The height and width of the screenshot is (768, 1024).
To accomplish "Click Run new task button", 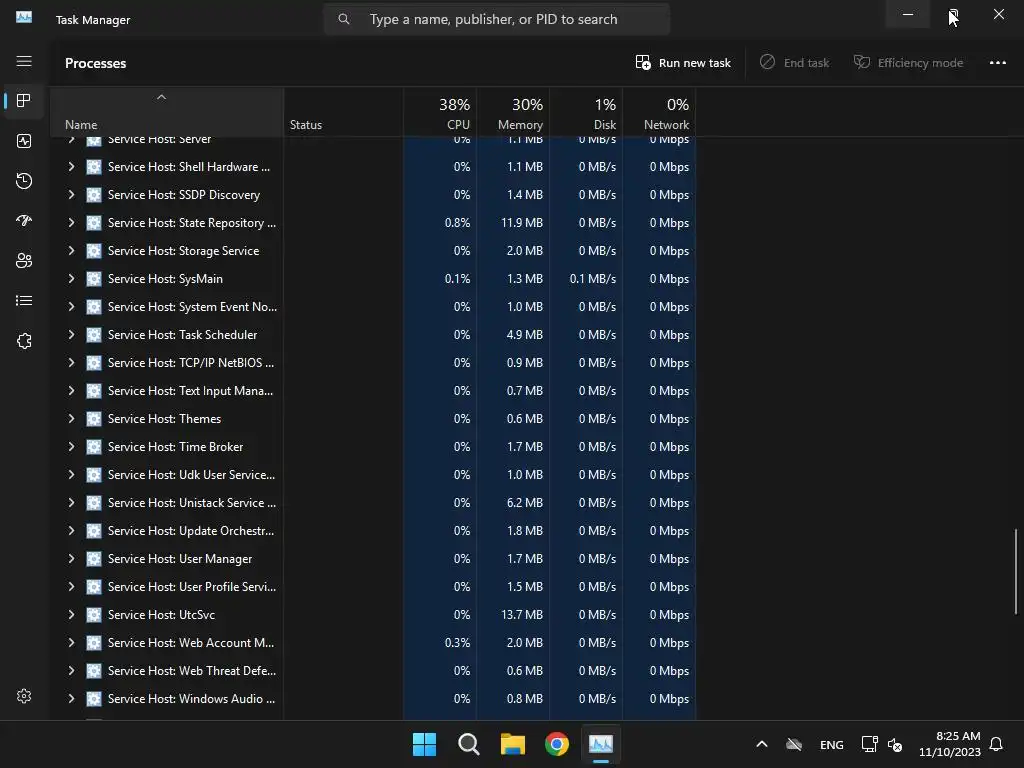I will (x=683, y=63).
